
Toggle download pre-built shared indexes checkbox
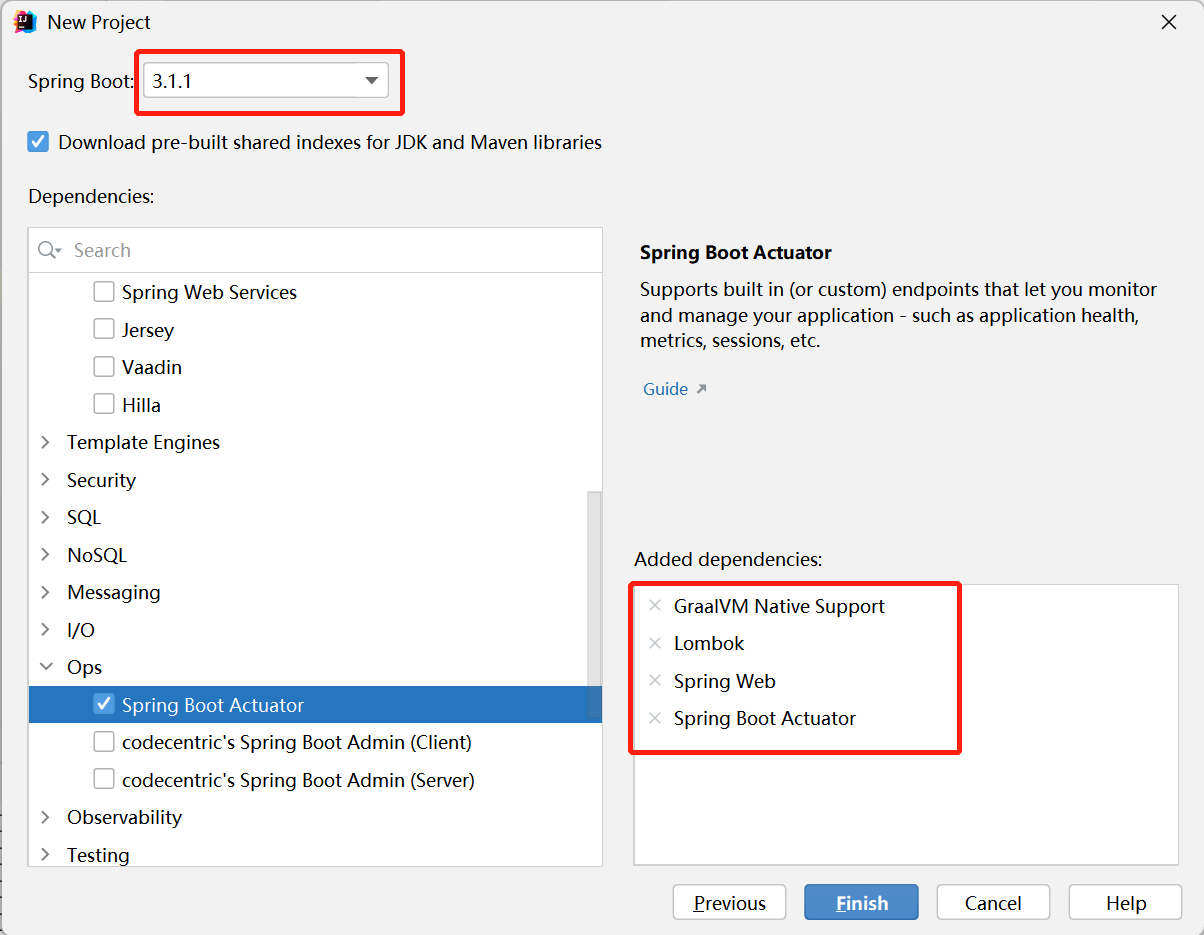click(38, 142)
